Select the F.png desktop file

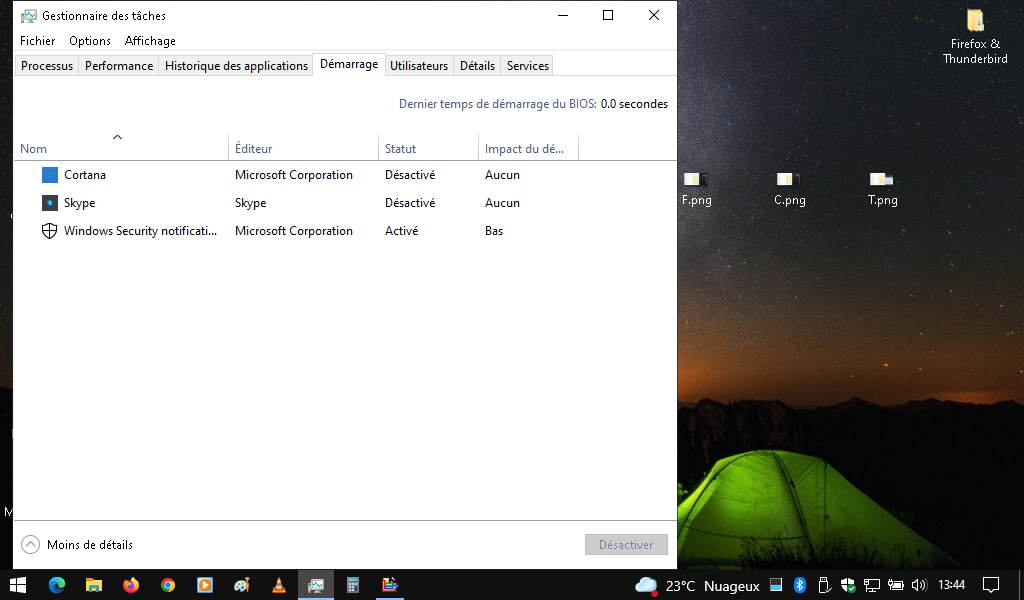point(696,189)
